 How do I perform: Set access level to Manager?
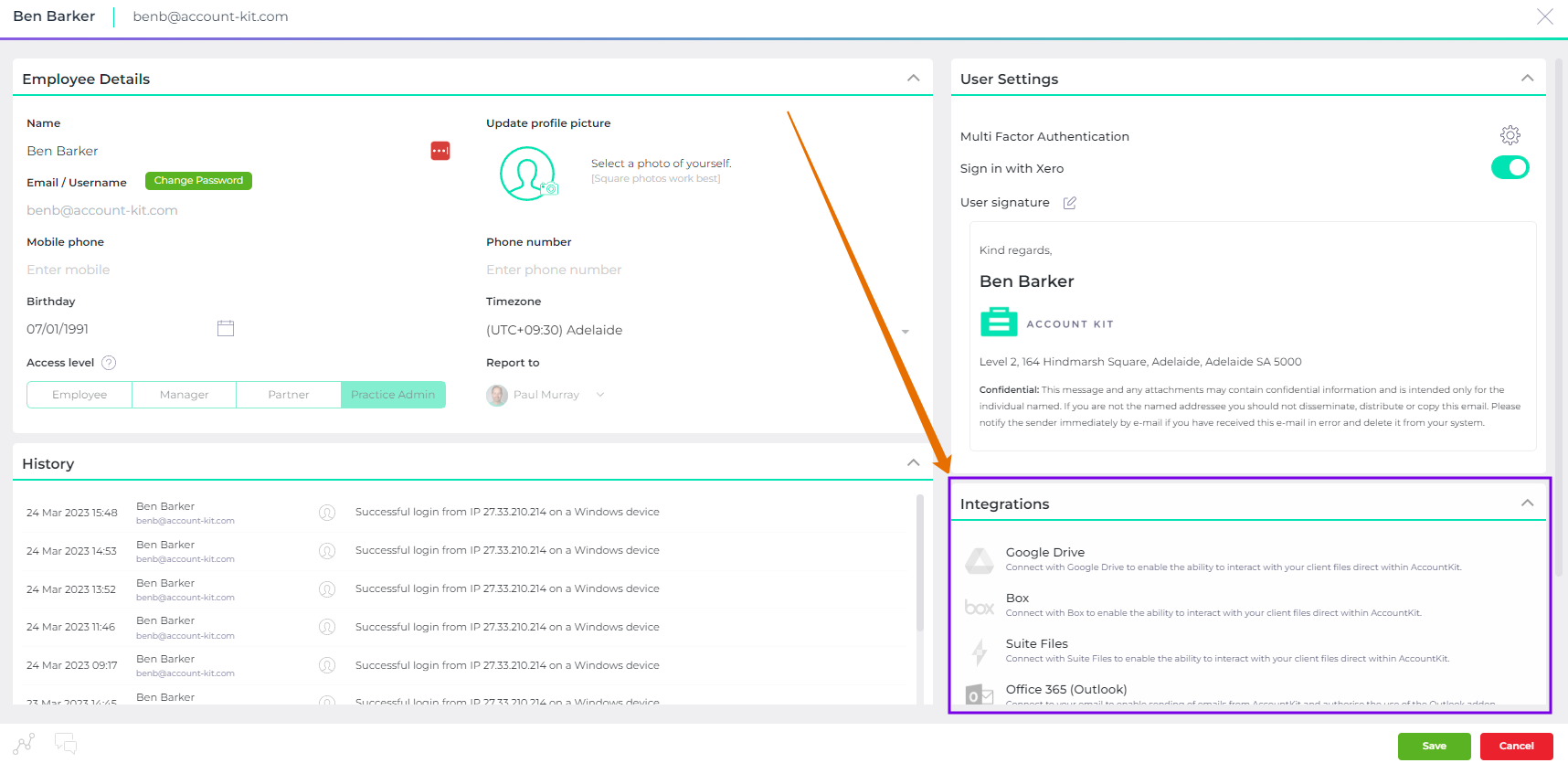pyautogui.click(x=185, y=395)
